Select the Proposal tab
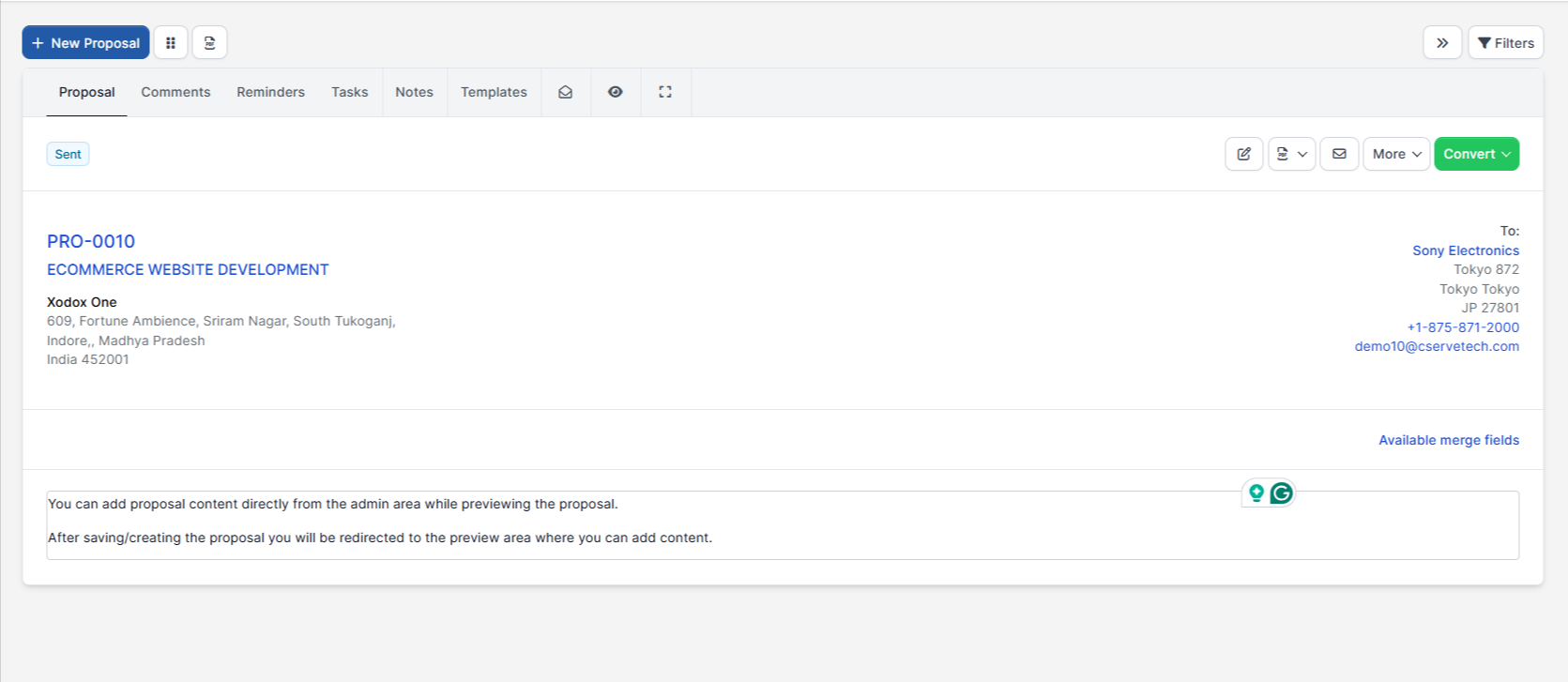This screenshot has height=682, width=1568. point(86,92)
